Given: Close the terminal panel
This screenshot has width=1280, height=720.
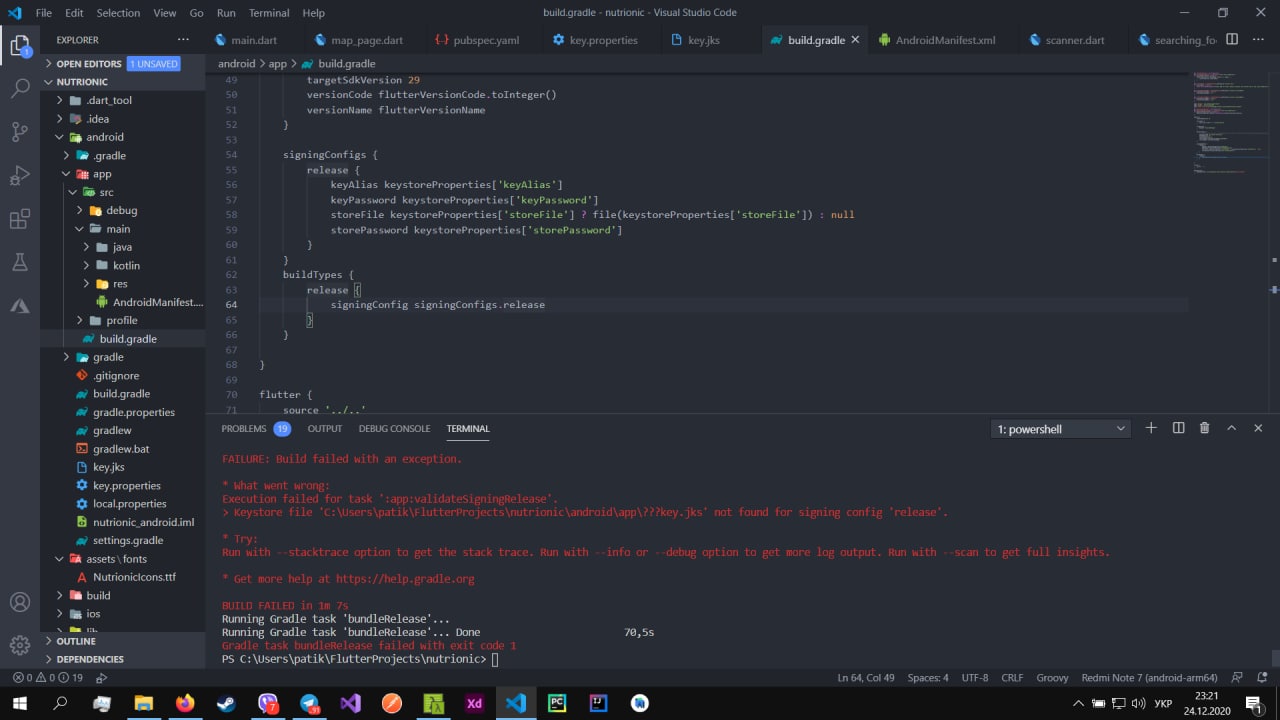Looking at the screenshot, I should point(1258,428).
